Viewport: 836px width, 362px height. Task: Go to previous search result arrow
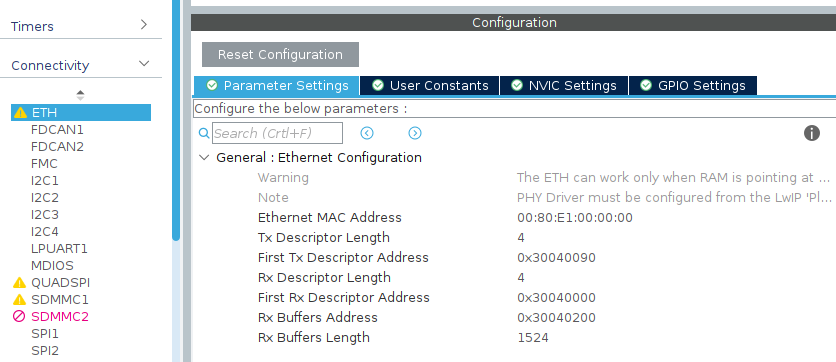(367, 133)
